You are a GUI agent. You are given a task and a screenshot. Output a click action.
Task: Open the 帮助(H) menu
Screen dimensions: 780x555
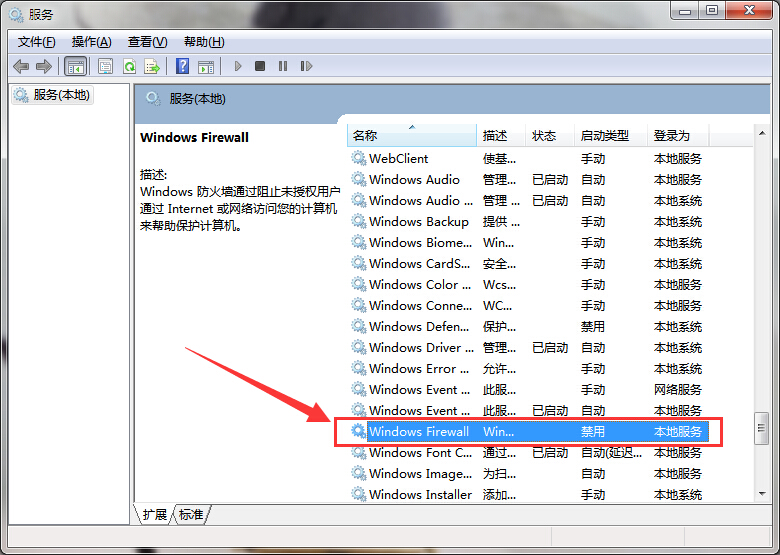pyautogui.click(x=204, y=42)
